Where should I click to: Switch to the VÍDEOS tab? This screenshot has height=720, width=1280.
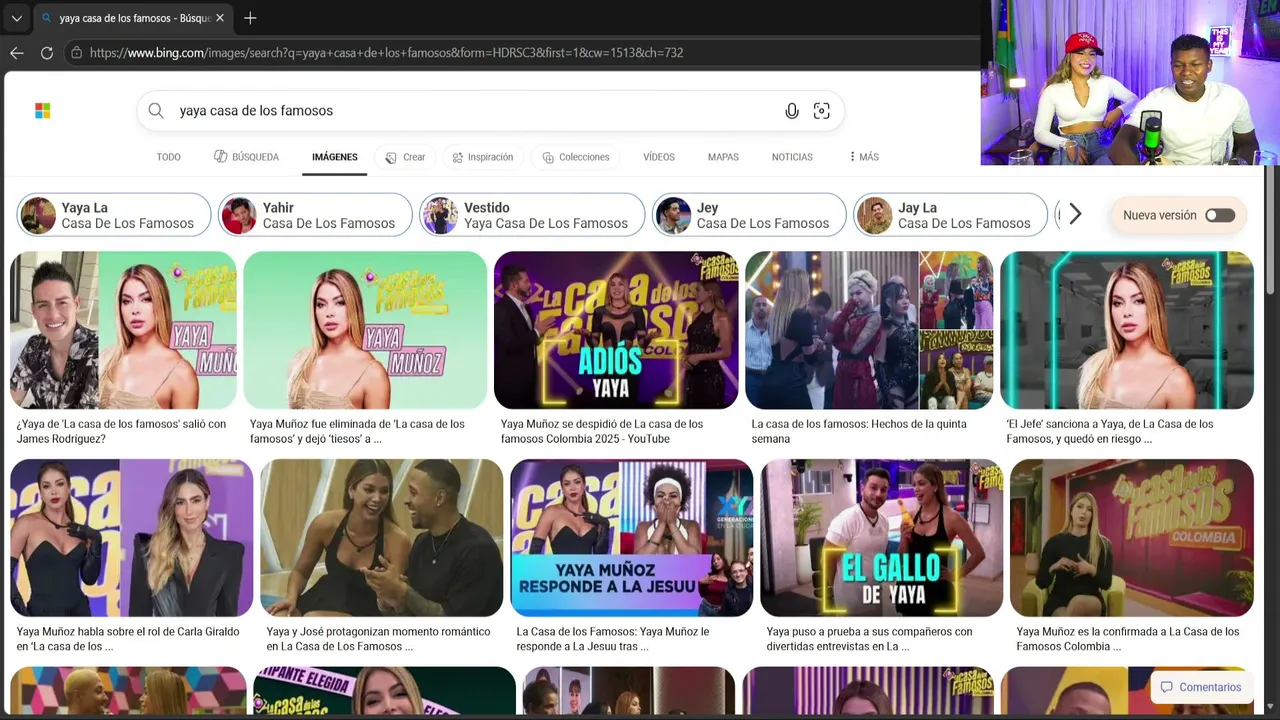659,157
